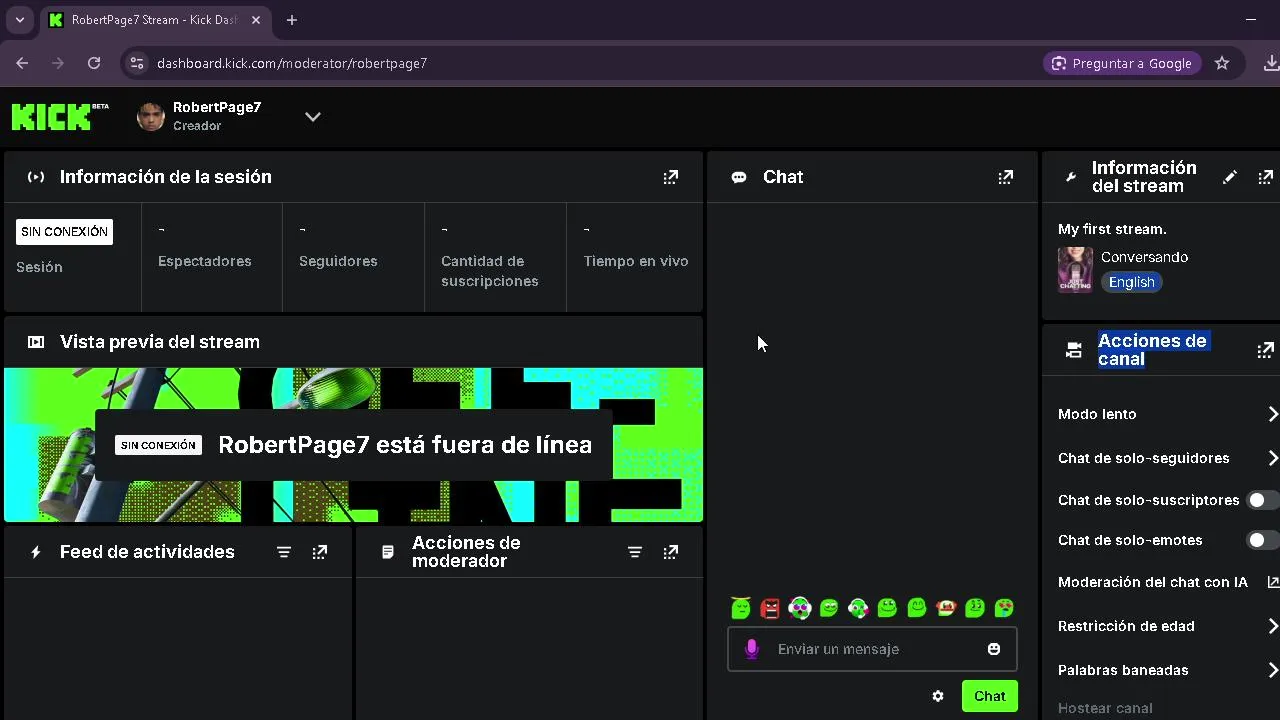The width and height of the screenshot is (1280, 720).
Task: Insert the angel halo green emote
Action: [741, 608]
